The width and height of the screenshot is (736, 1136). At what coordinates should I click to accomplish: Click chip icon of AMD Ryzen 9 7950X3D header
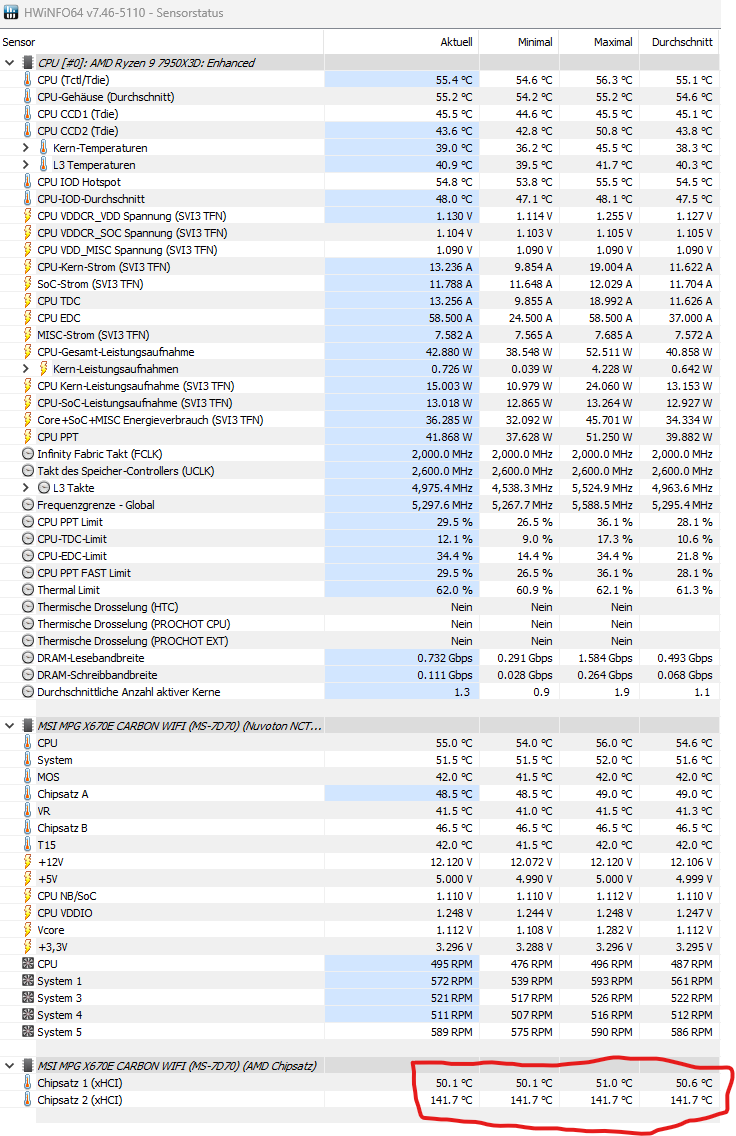click(28, 63)
